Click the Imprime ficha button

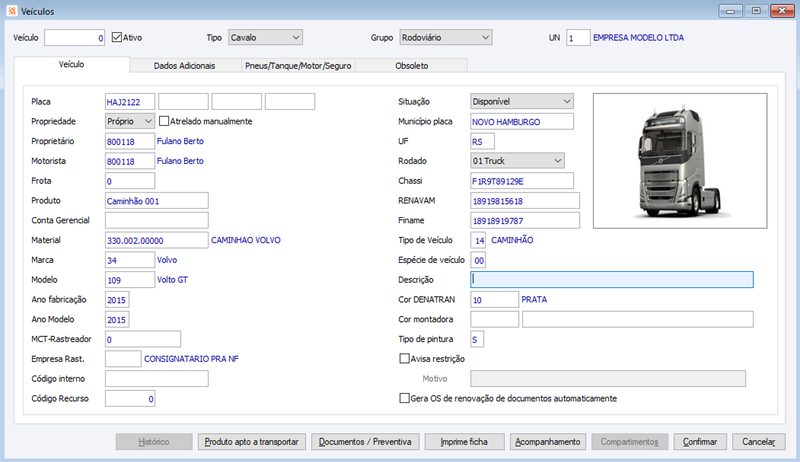point(464,442)
